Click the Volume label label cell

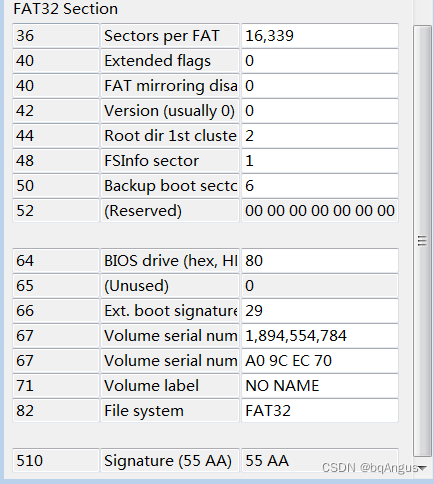pyautogui.click(x=170, y=386)
